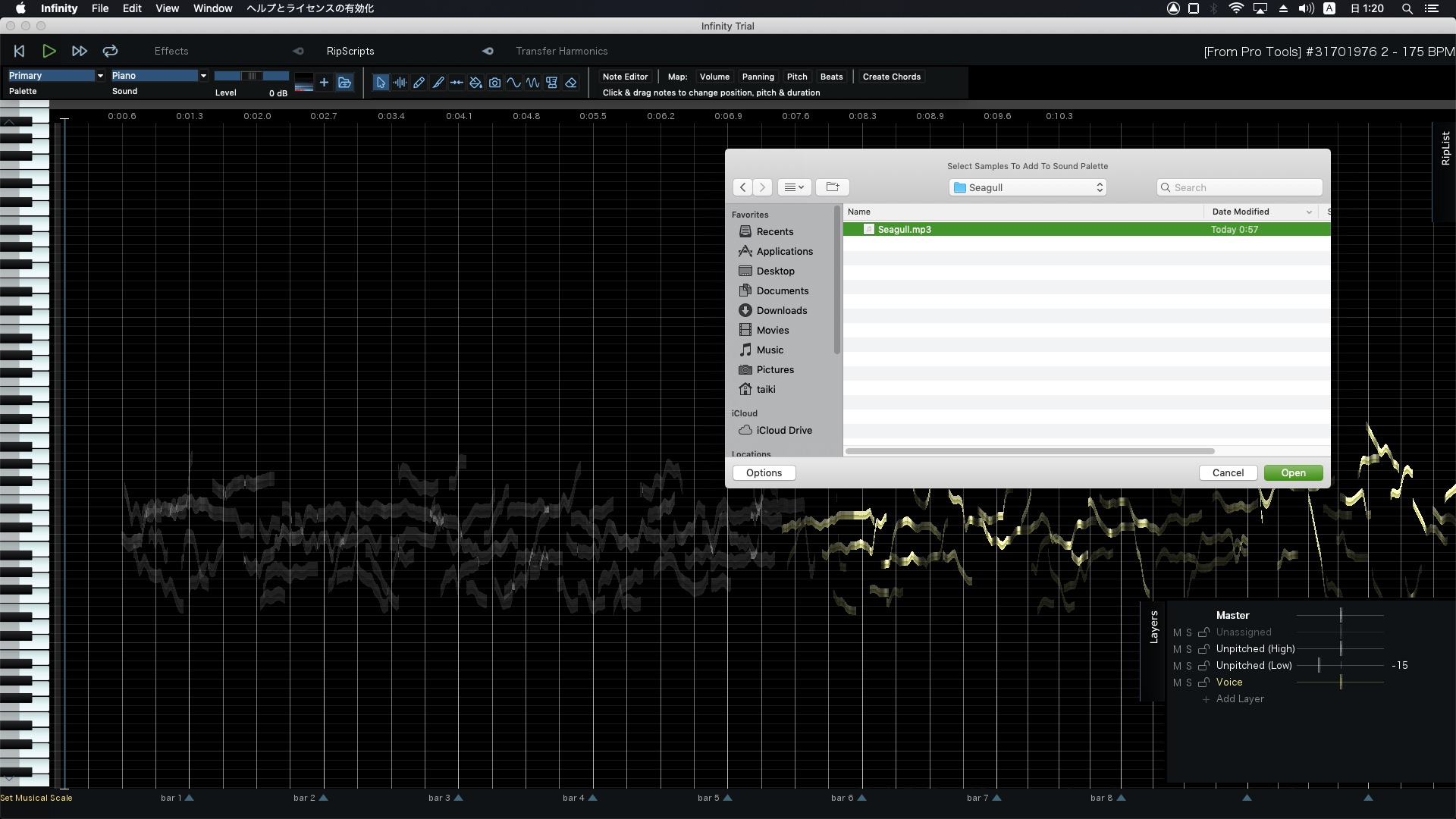Open the Effects panel
The height and width of the screenshot is (819, 1456).
[x=171, y=52]
